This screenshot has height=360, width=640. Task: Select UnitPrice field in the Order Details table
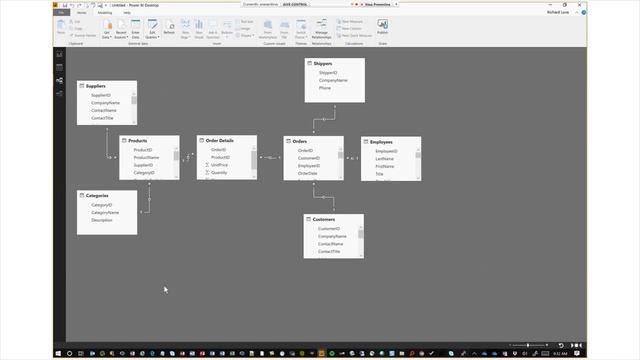click(x=220, y=165)
